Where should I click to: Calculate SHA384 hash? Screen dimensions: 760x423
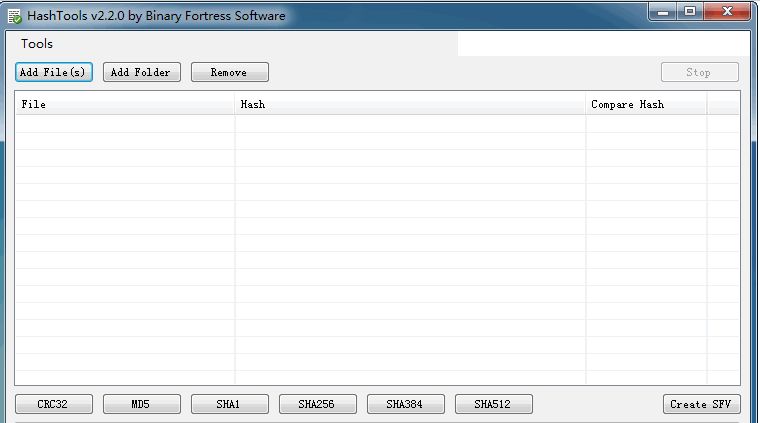pos(406,404)
